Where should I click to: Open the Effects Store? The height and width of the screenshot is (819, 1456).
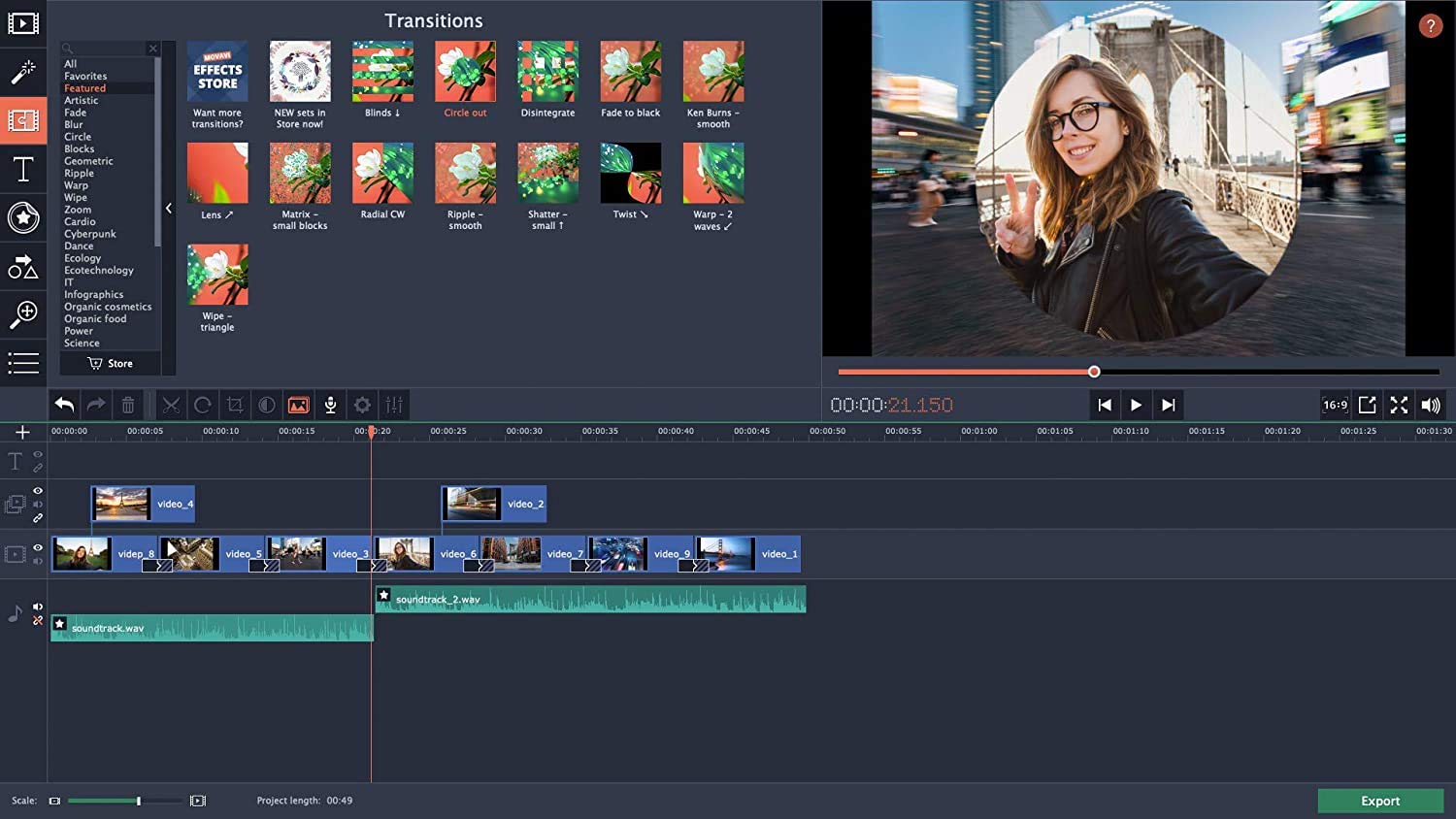(216, 70)
